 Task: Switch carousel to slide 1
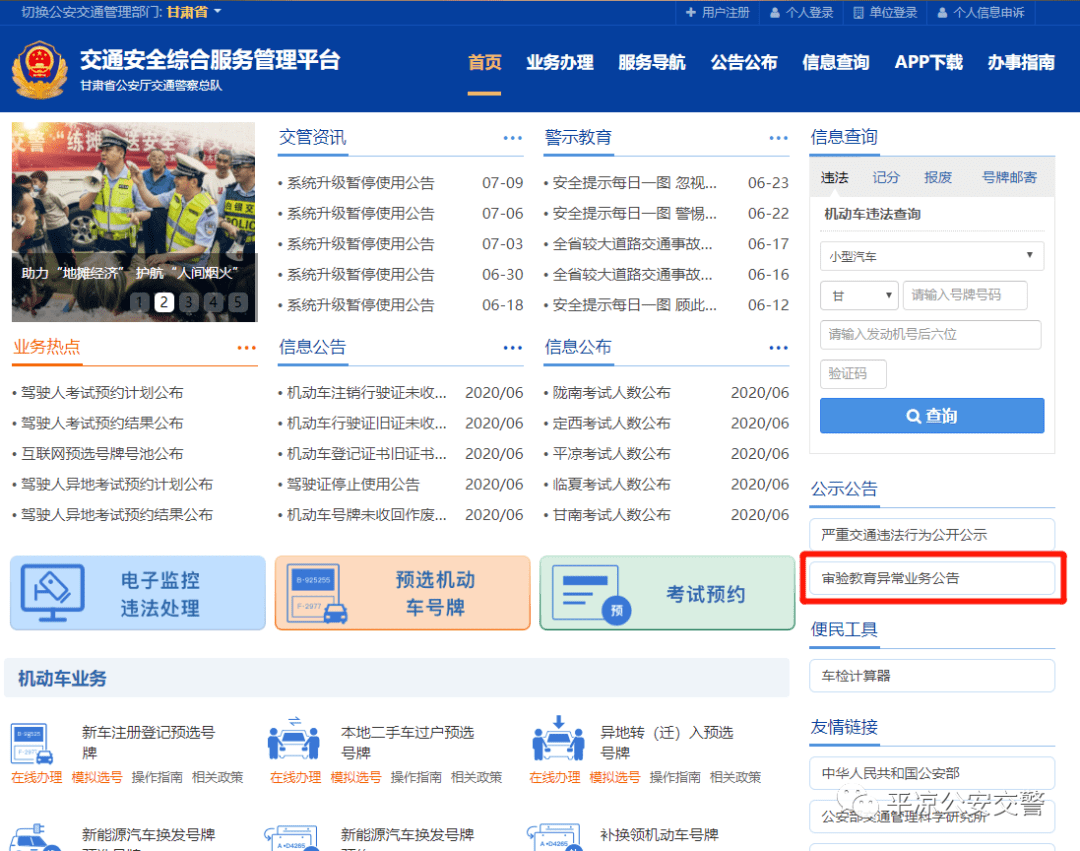click(x=140, y=302)
